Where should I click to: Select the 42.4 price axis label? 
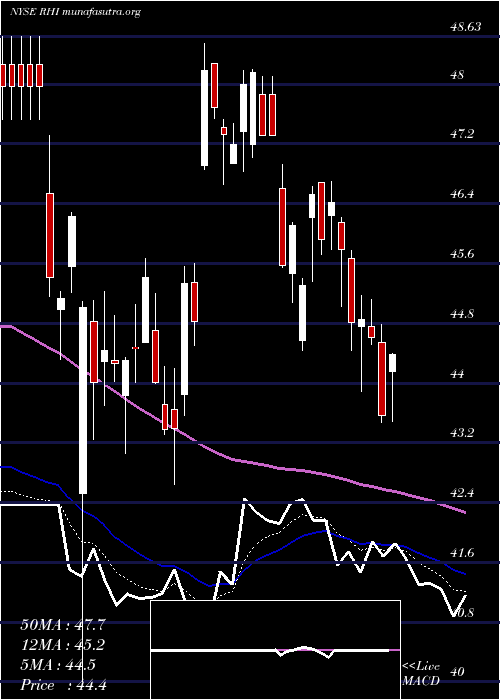(462, 493)
